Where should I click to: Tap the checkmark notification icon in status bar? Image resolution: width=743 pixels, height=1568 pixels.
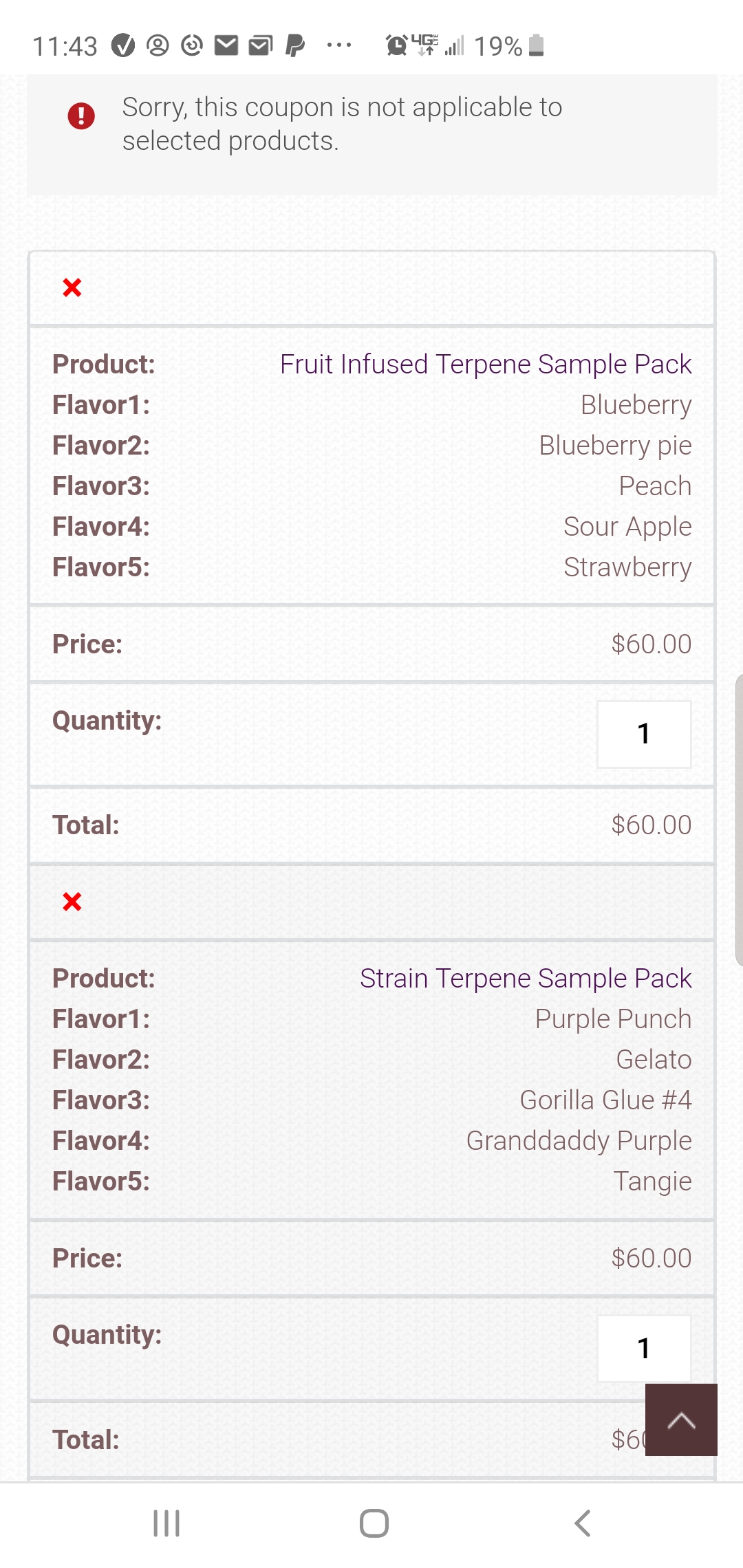click(123, 46)
